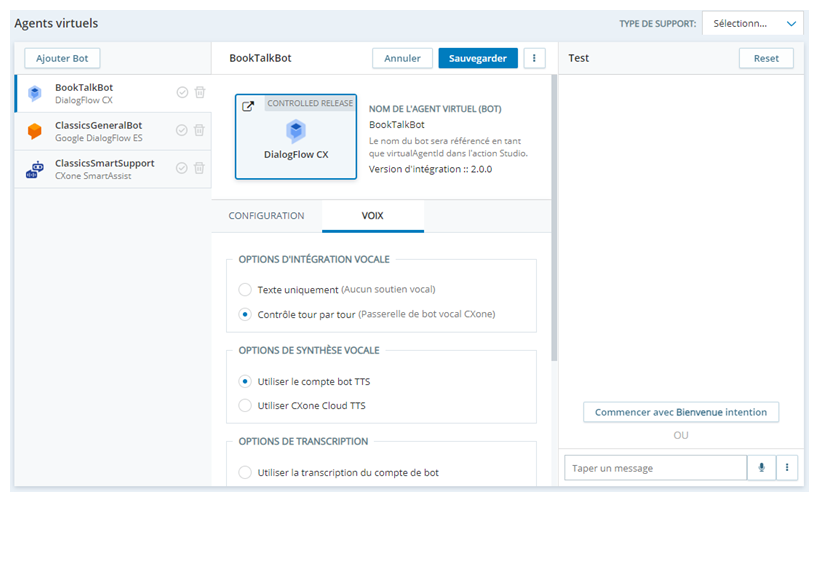817x582 pixels.
Task: Open the three-dot menu beside the message input
Action: point(786,467)
